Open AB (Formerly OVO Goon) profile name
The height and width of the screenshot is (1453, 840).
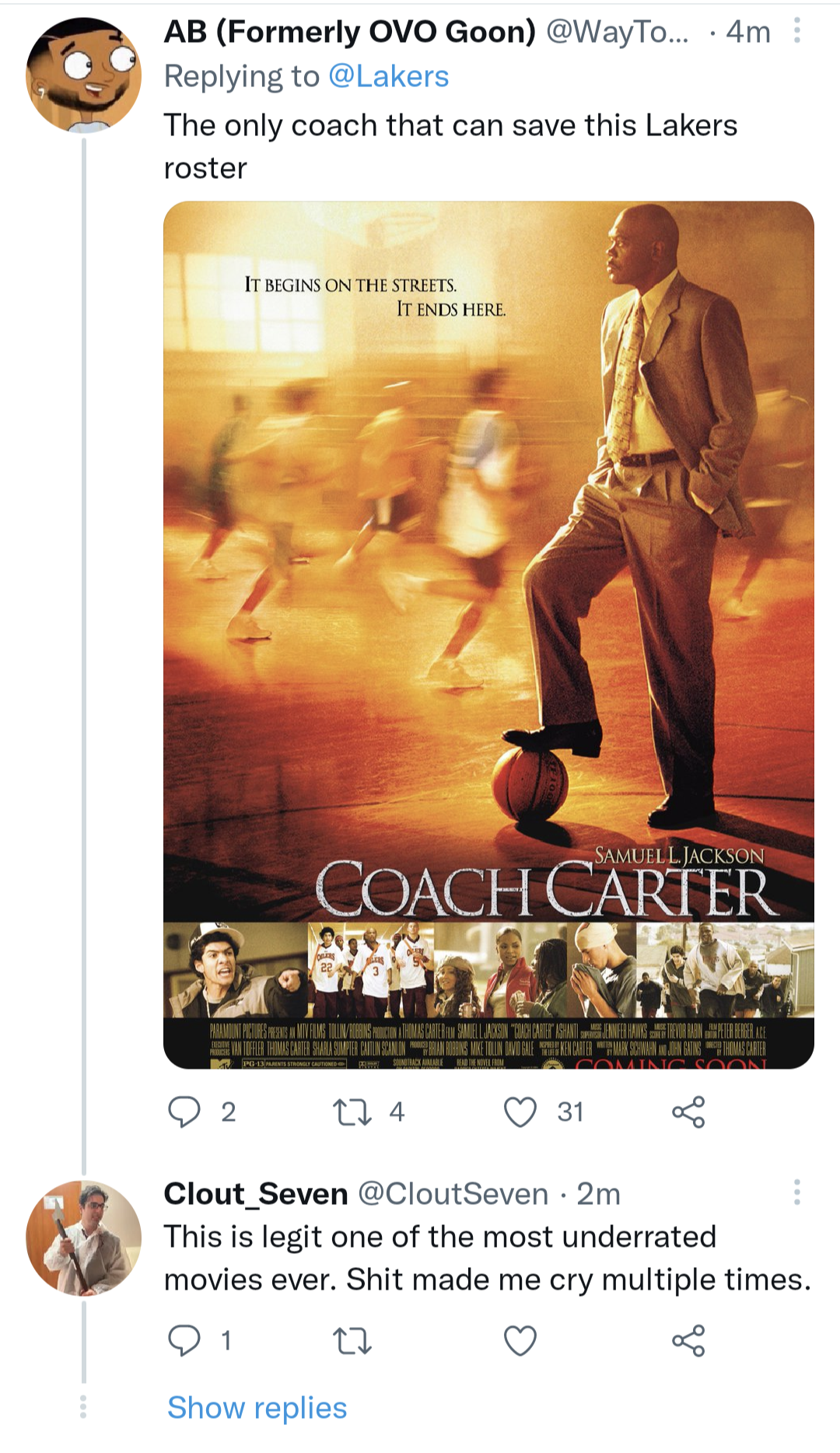(349, 32)
